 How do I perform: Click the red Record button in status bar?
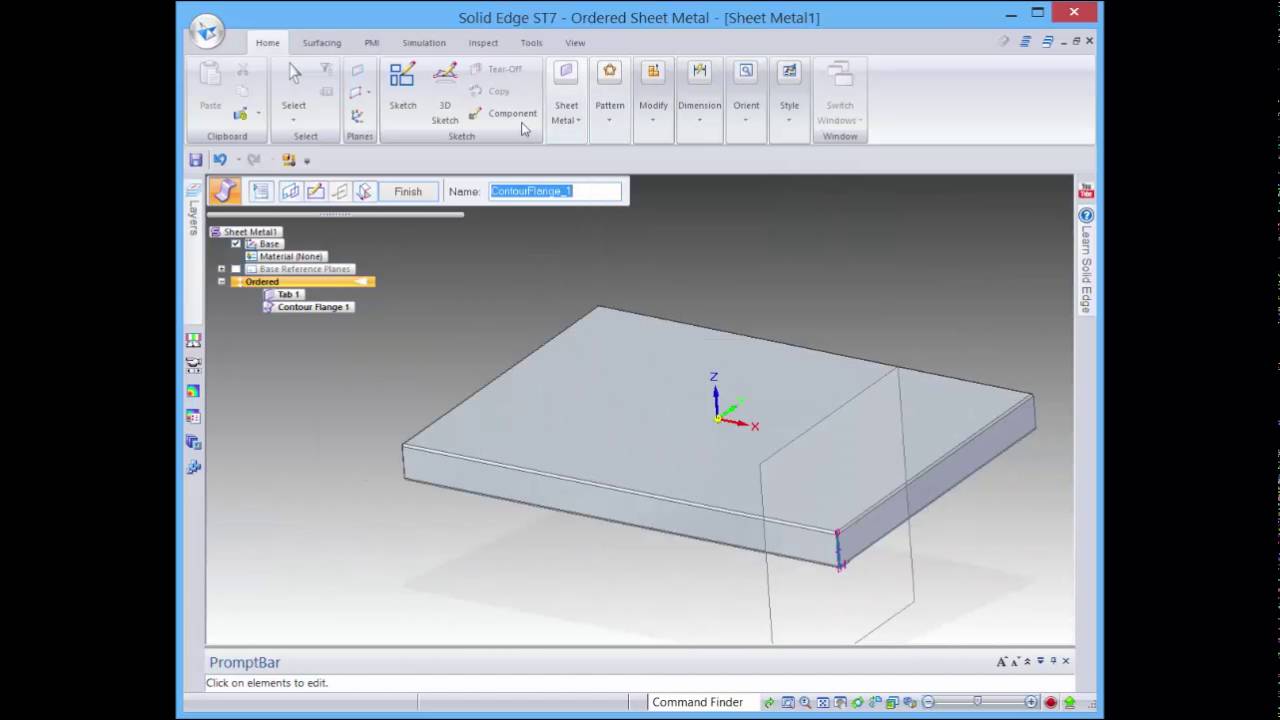(1051, 702)
